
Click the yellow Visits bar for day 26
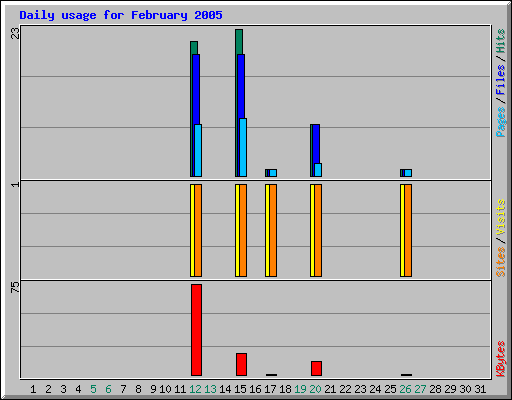[402, 230]
